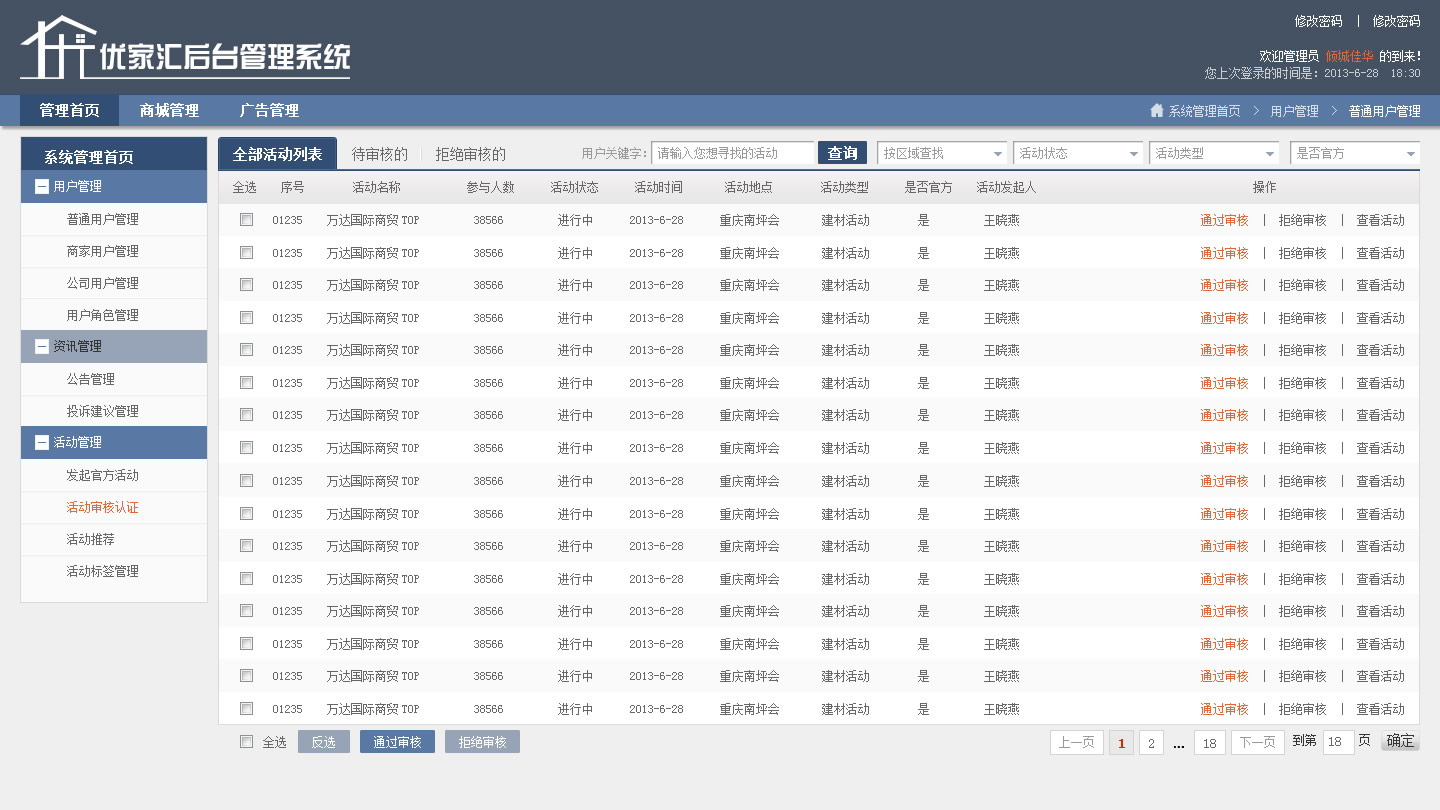Open the 活动状态 filter dropdown
The width and height of the screenshot is (1440, 810).
point(1078,153)
